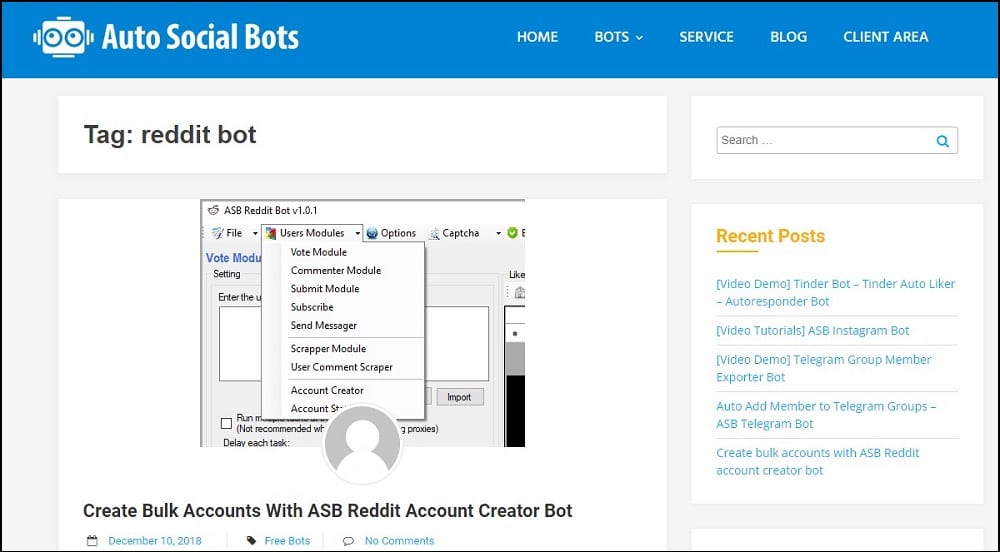Open the BLOG navigation item

(x=788, y=37)
